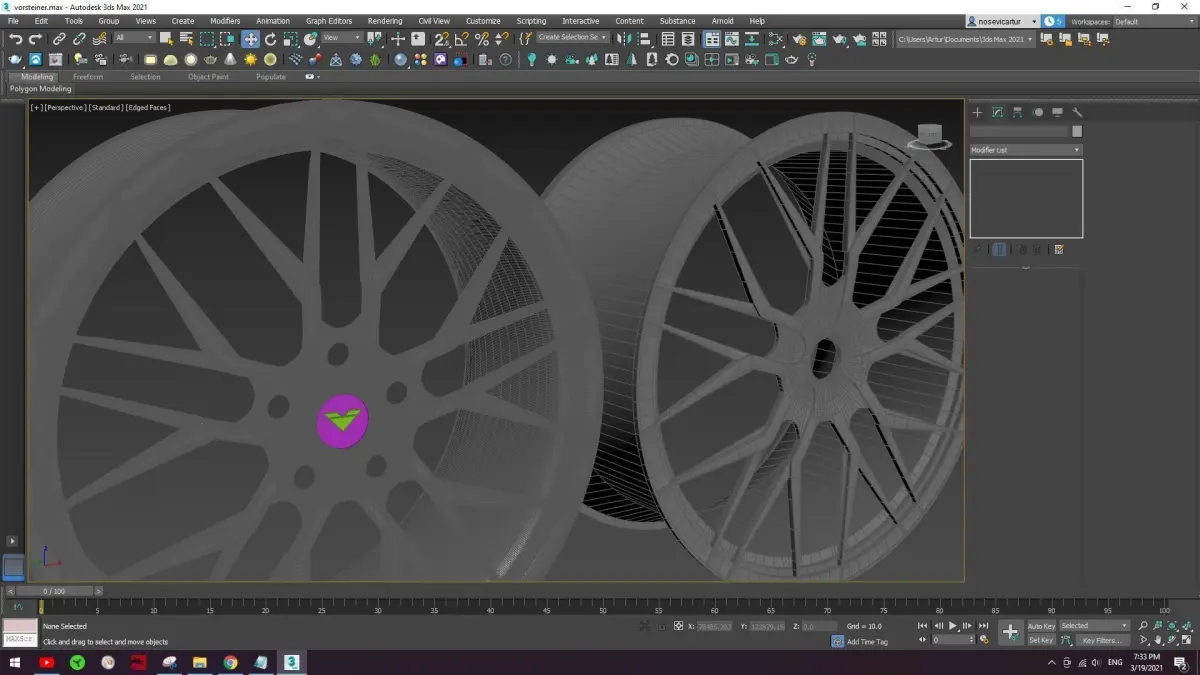Toggle the Angle Snap button
This screenshot has width=1200, height=675.
(x=461, y=39)
